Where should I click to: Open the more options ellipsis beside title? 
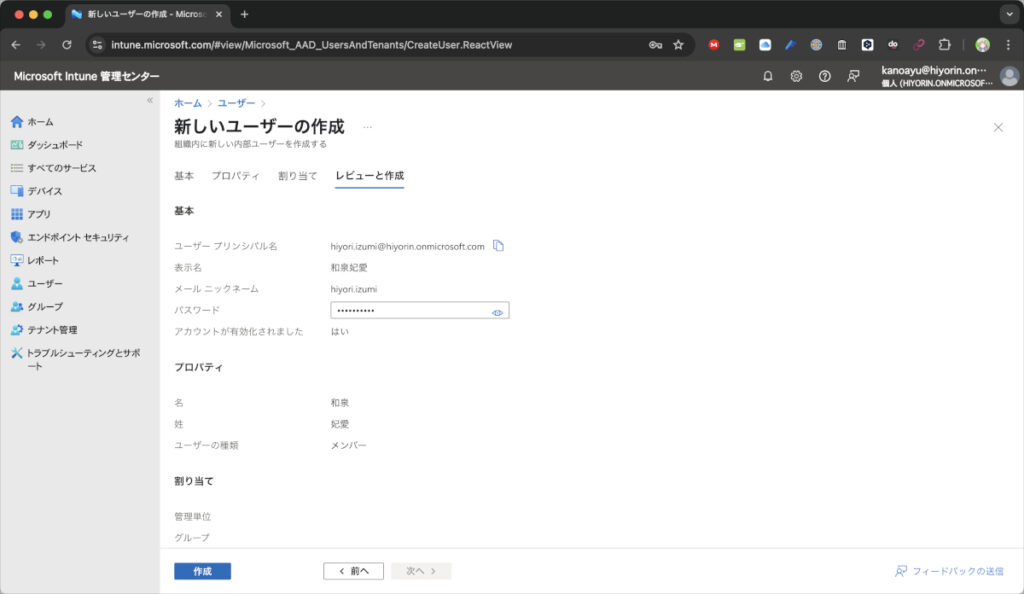(368, 127)
